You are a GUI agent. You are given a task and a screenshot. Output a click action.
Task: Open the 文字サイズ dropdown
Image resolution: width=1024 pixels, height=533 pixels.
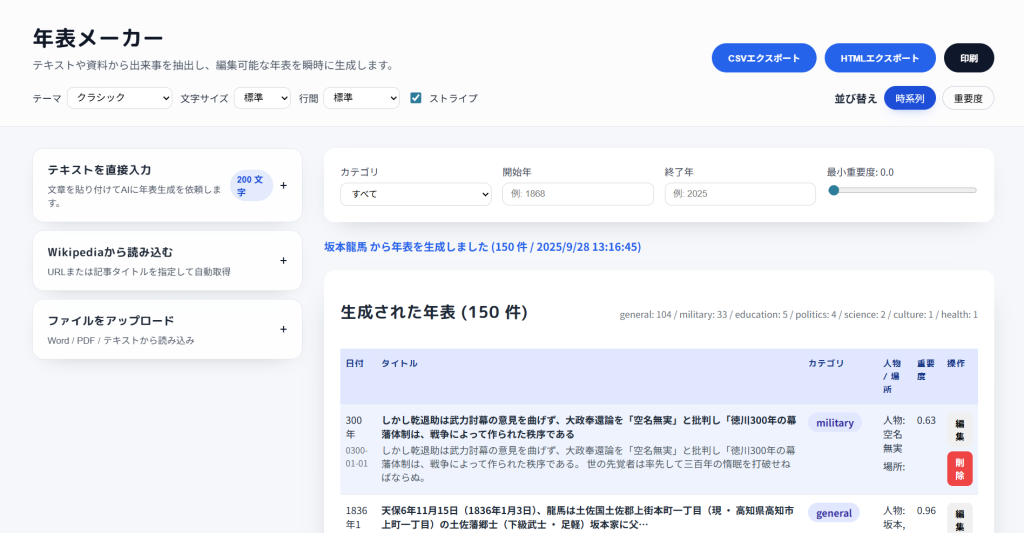click(262, 98)
